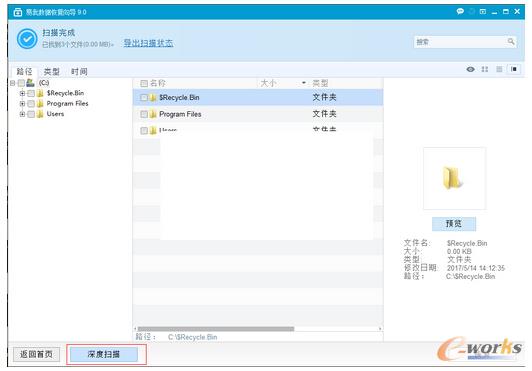Check Program Files checkbox in the tree
Image resolution: width=532 pixels, height=371 pixels.
click(31, 104)
